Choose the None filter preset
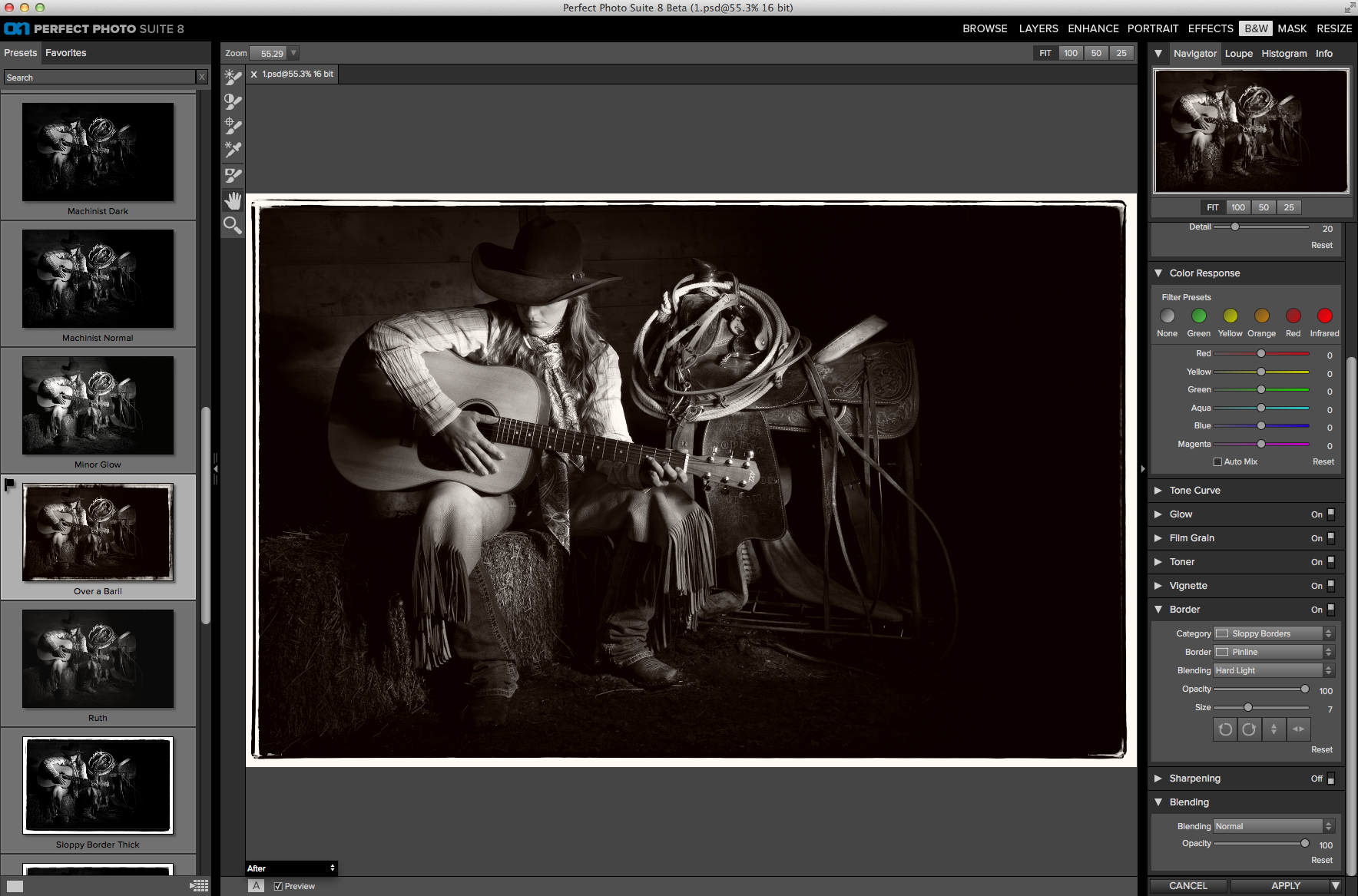This screenshot has height=896, width=1358. point(1168,316)
